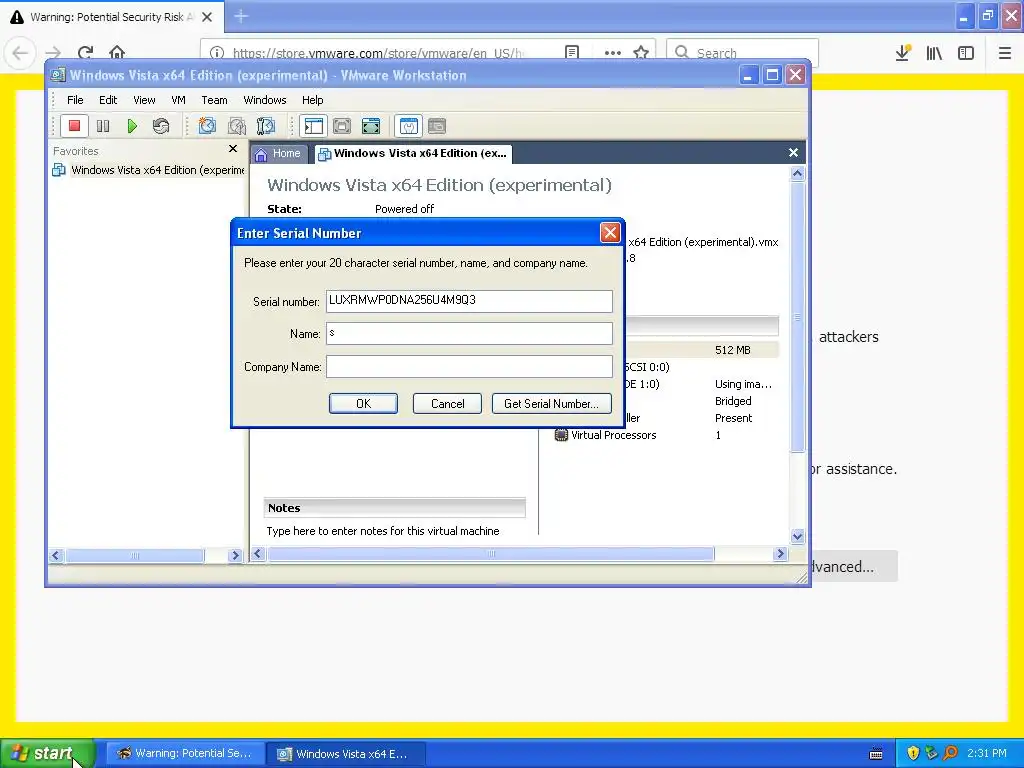Click the summary pane scroll up arrow
The height and width of the screenshot is (768, 1024).
point(797,174)
